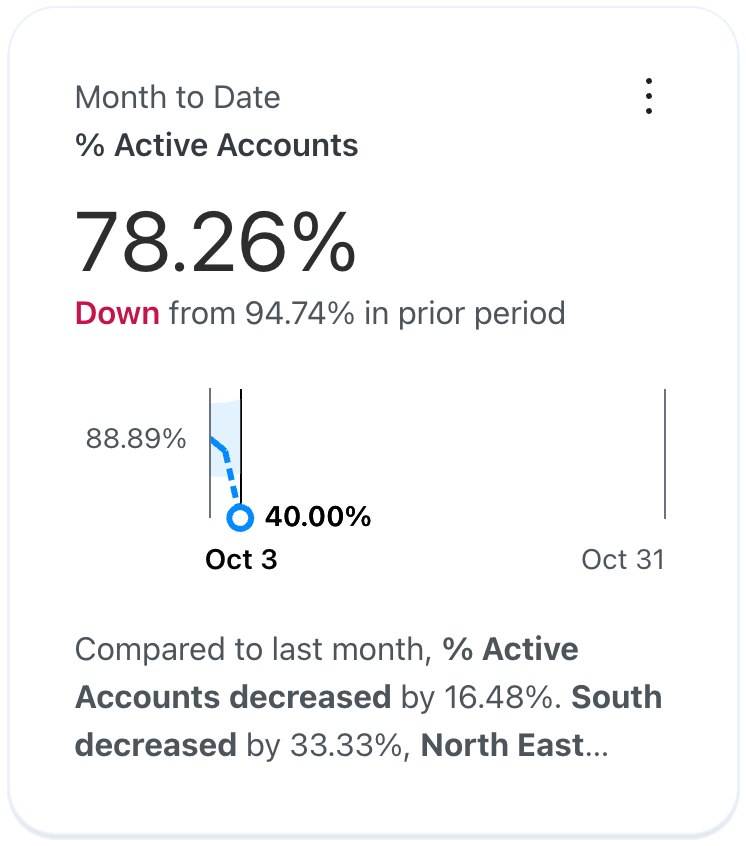Click the 88.89% axis value label
746x846 pixels.
[x=136, y=438]
